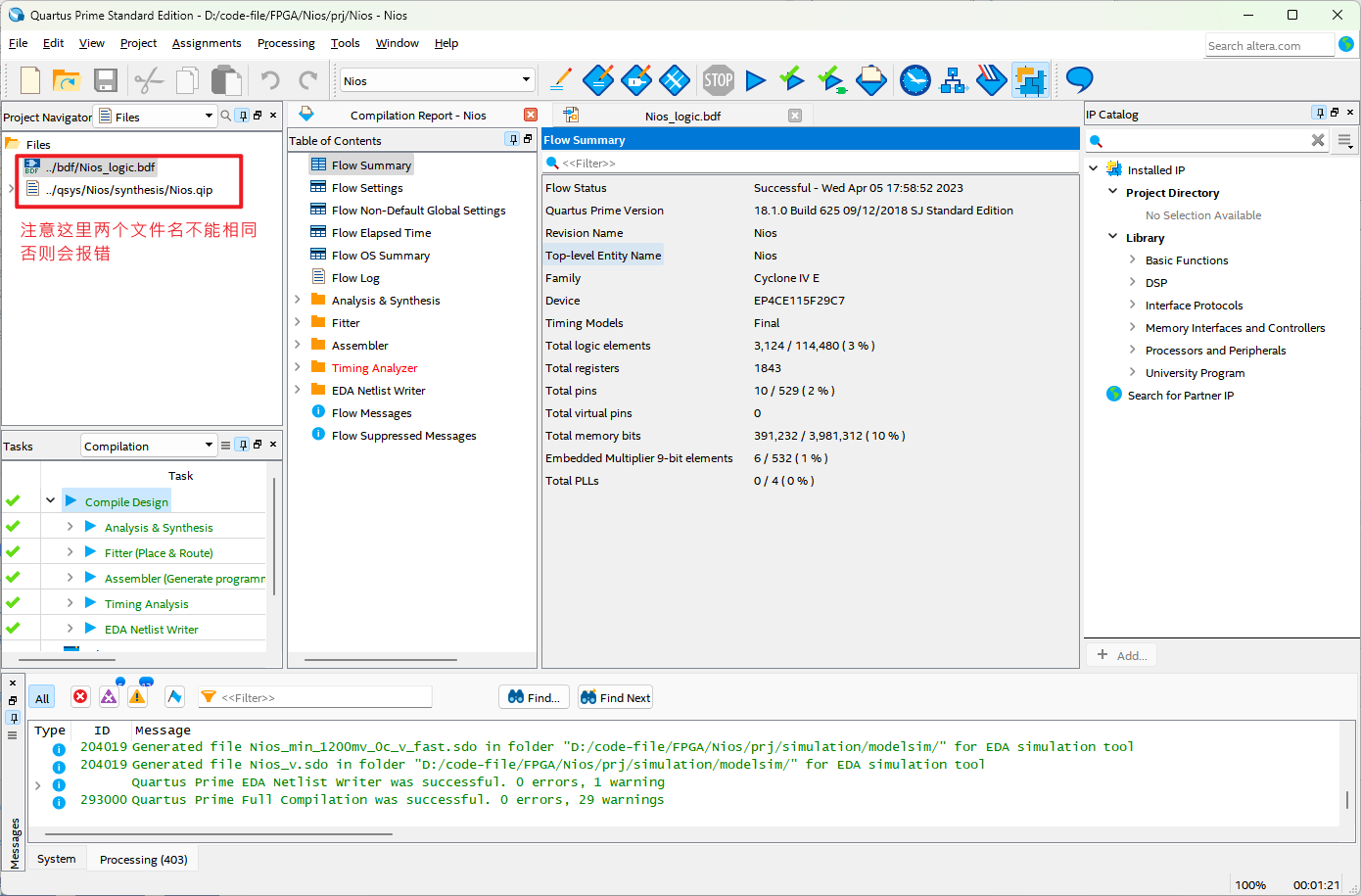
Task: Open the hierarchy network diagram toolbar icon
Action: point(953,80)
